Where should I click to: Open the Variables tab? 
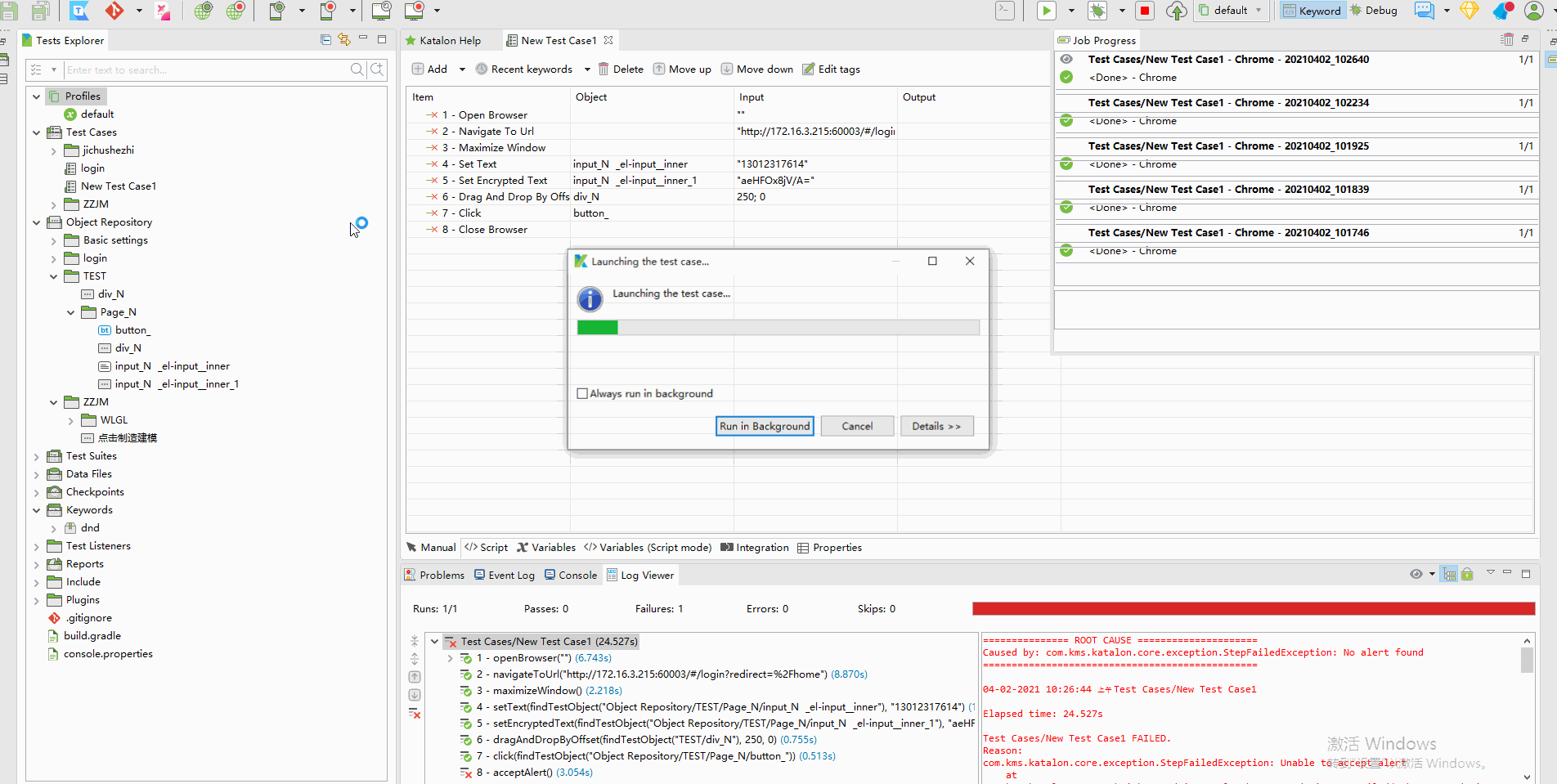pos(546,548)
